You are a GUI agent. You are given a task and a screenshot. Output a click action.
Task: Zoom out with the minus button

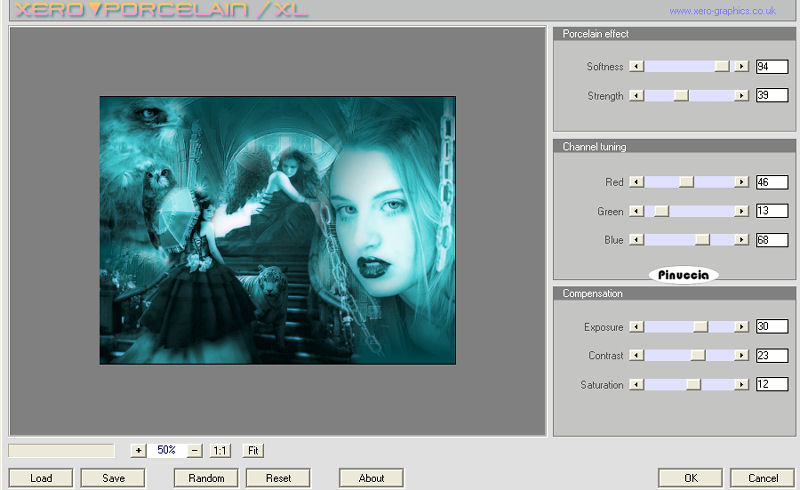[194, 450]
